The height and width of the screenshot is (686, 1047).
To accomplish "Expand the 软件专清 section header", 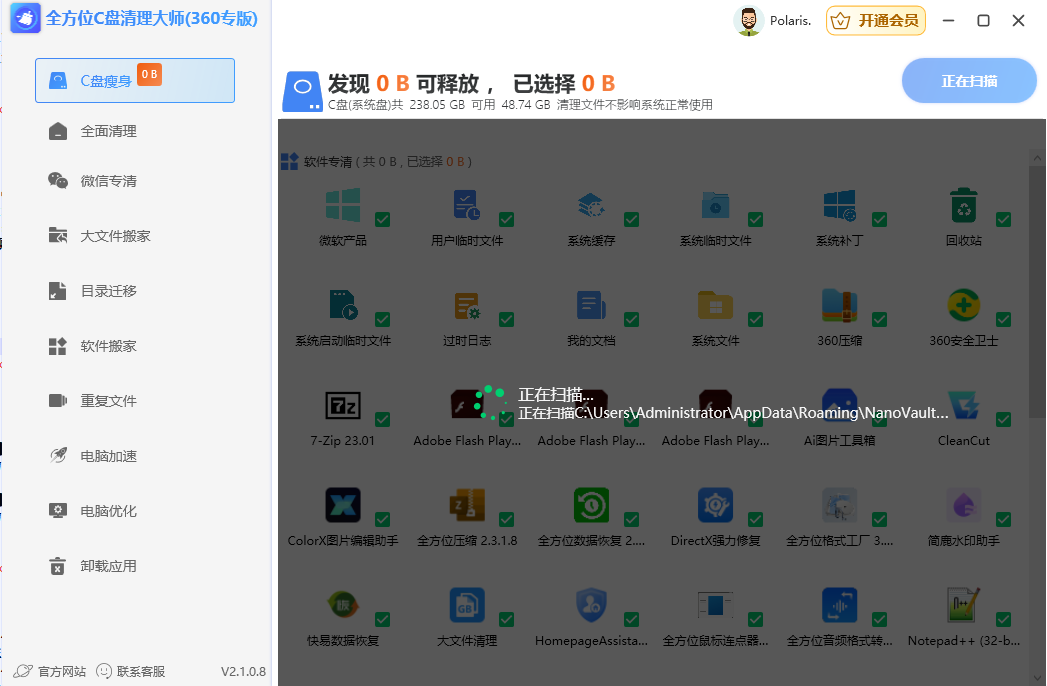I will pos(330,161).
